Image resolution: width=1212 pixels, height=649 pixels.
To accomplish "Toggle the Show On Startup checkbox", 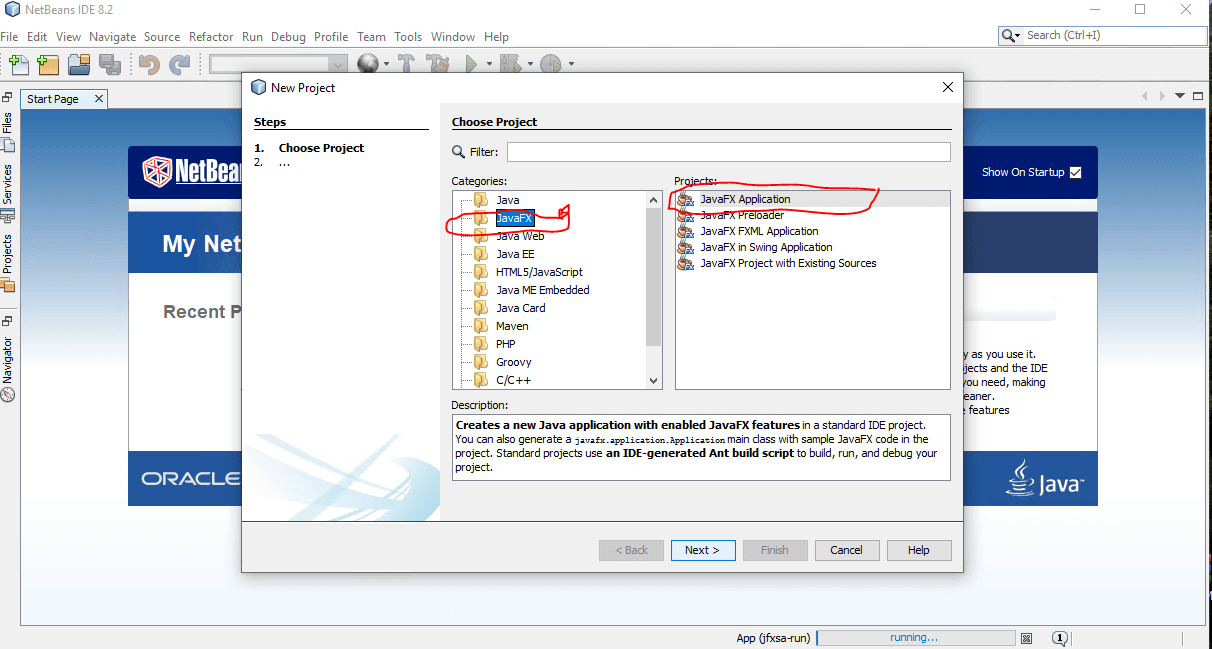I will [1075, 172].
